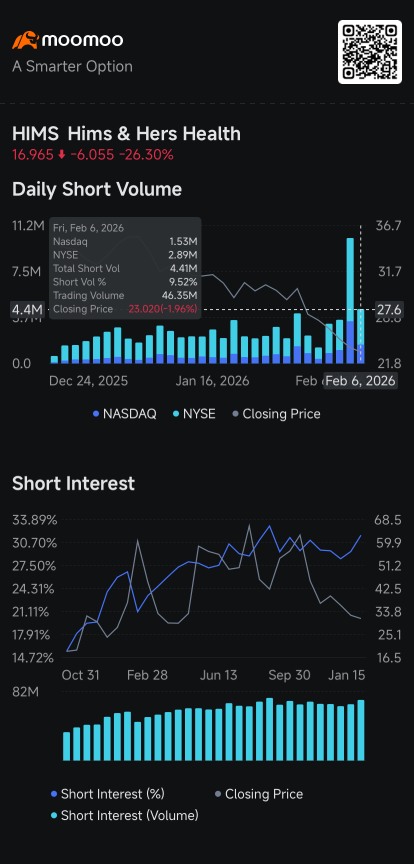Select the tallest short volume bar
This screenshot has height=864, width=414.
point(350,301)
